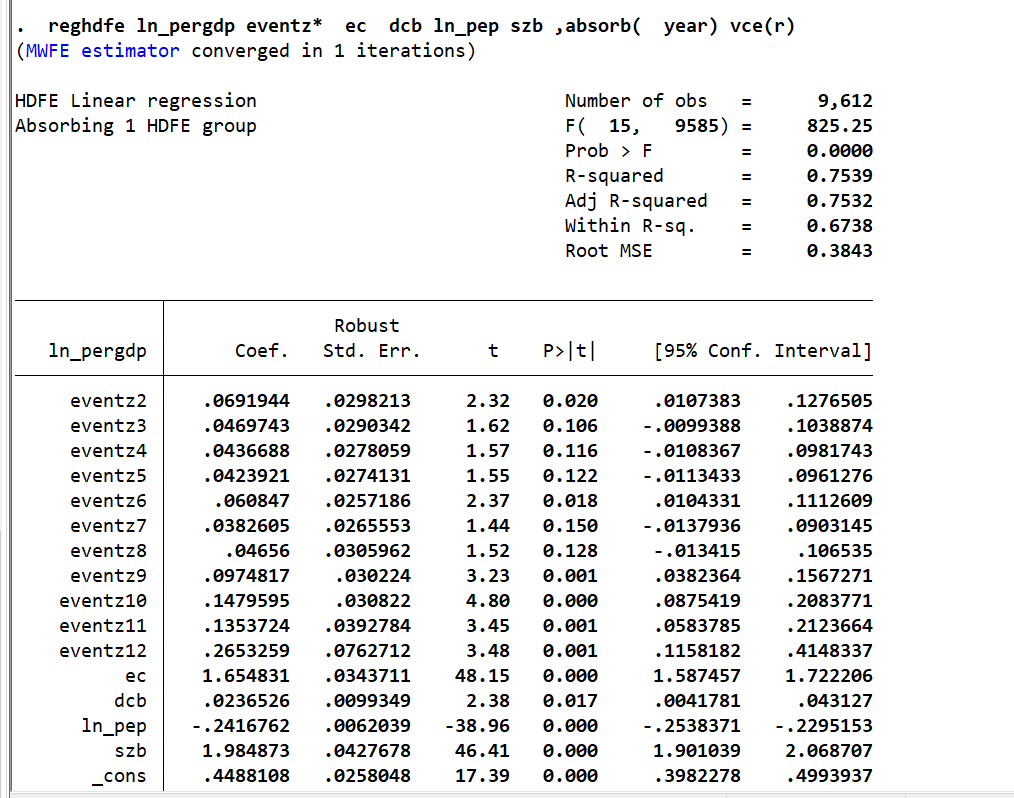The height and width of the screenshot is (798, 1014).
Task: Click the eventz12 row label
Action: [103, 651]
